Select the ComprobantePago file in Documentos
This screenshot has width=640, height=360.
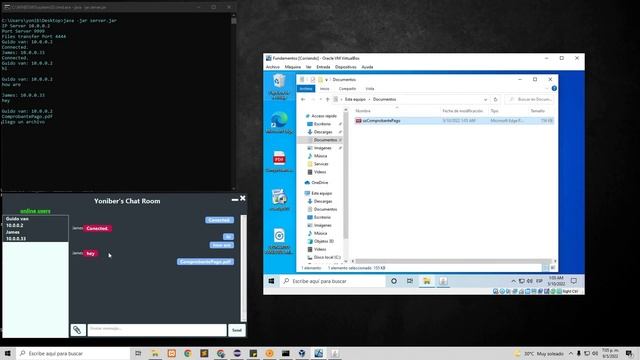(453, 121)
